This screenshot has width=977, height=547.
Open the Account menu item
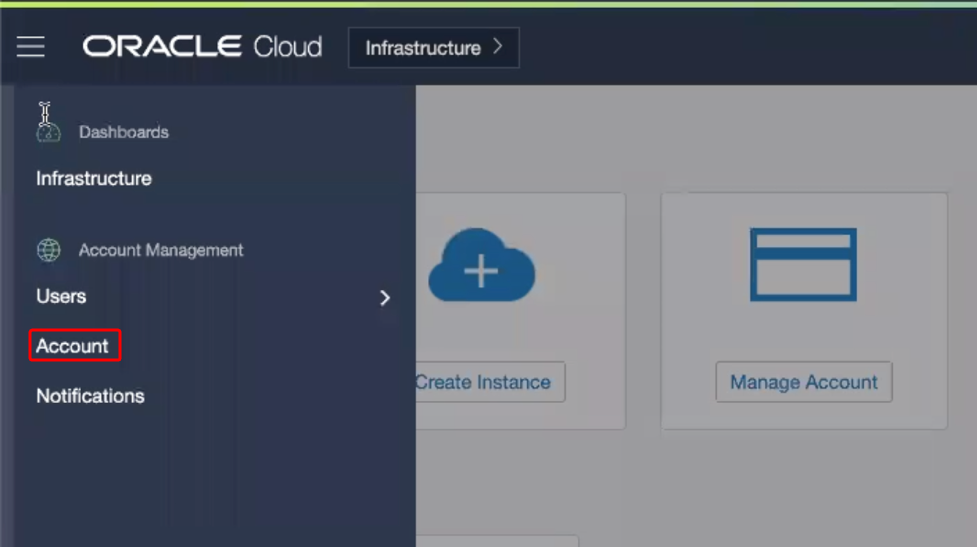pos(72,346)
